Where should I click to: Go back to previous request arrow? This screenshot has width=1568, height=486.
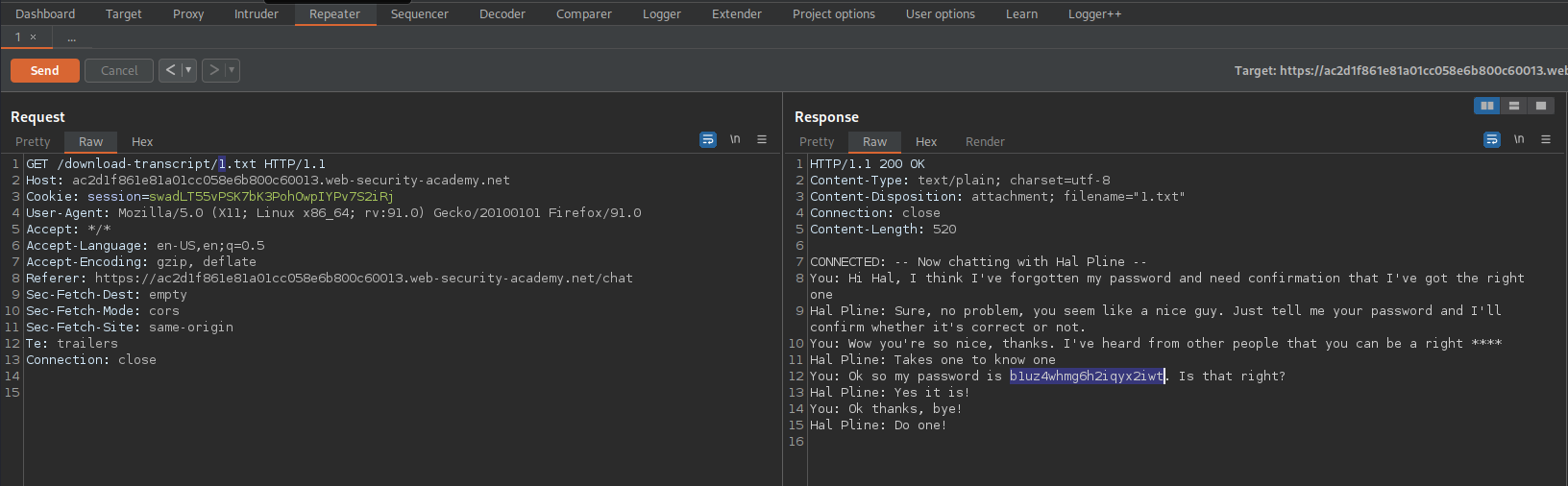(170, 70)
